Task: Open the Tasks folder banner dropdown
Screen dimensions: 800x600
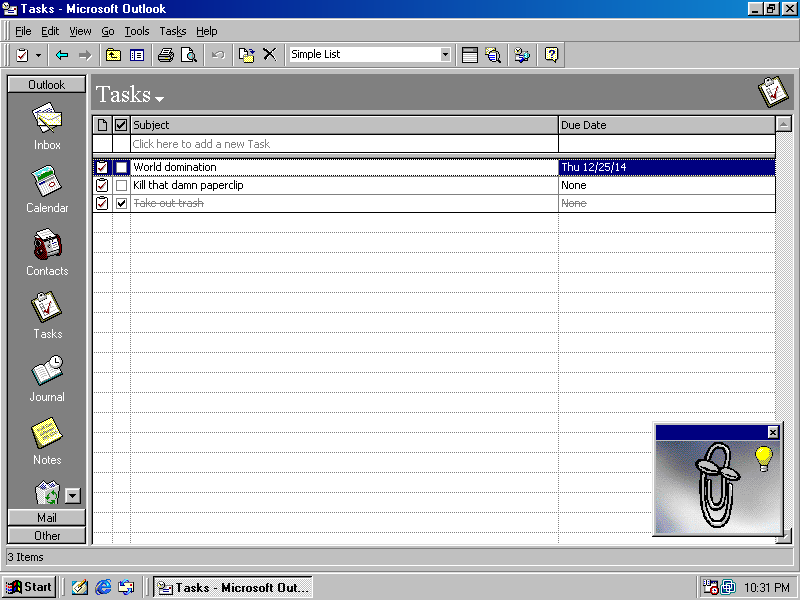Action: point(159,99)
